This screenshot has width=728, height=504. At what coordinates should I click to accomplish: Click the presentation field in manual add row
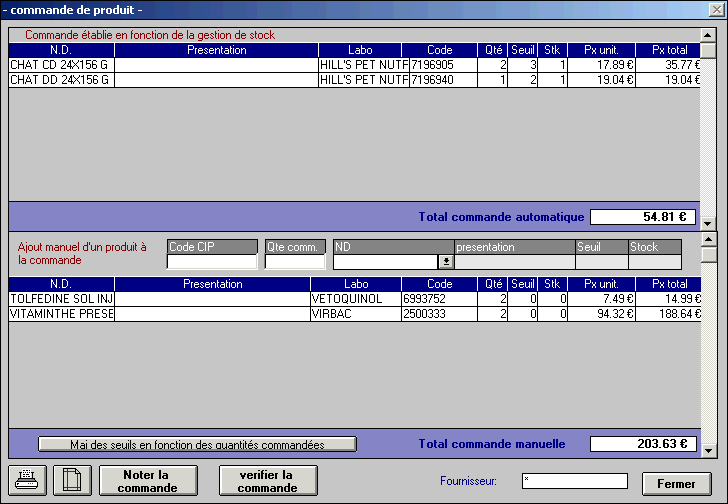[515, 262]
